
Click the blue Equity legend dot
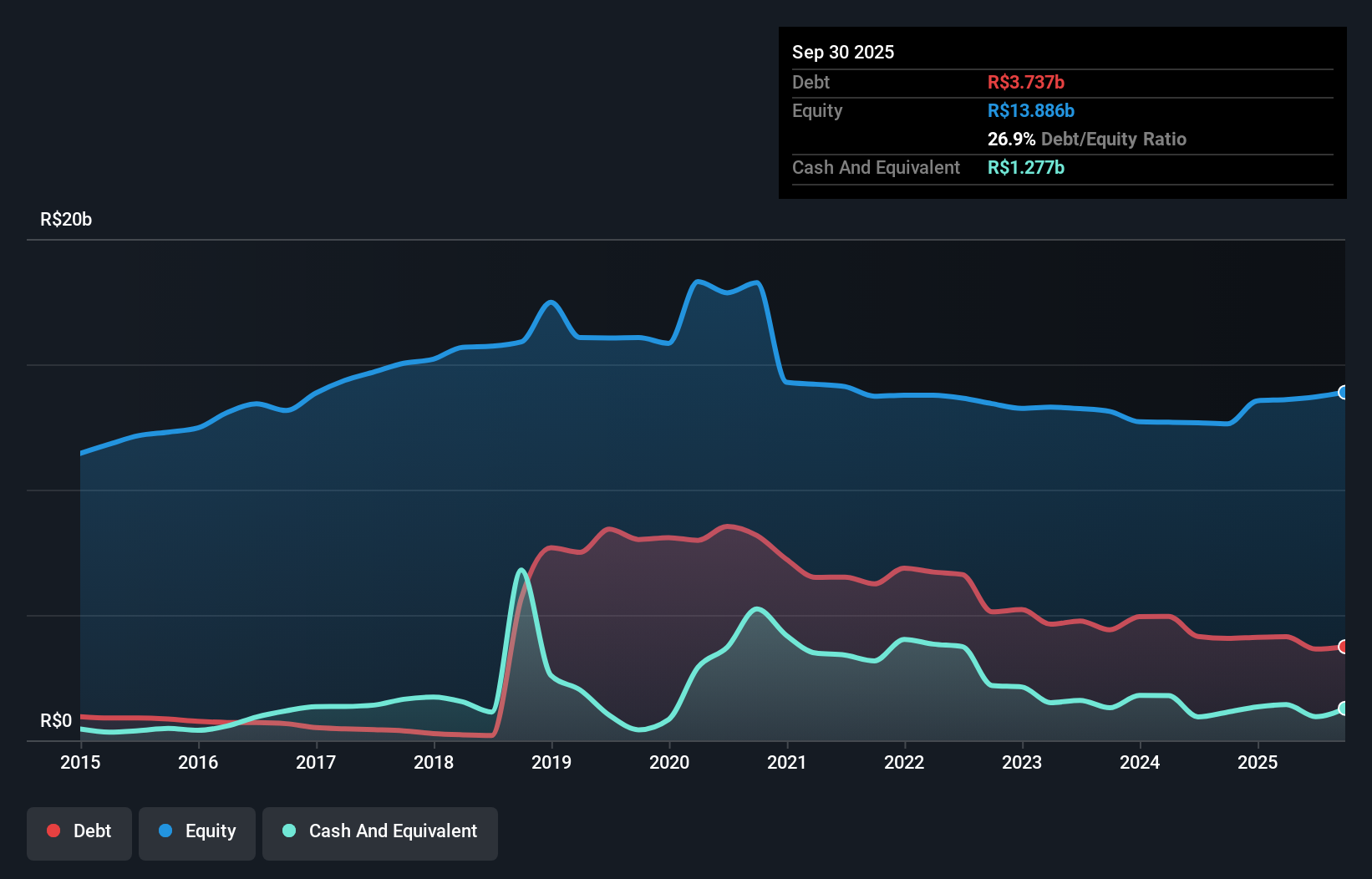click(165, 831)
